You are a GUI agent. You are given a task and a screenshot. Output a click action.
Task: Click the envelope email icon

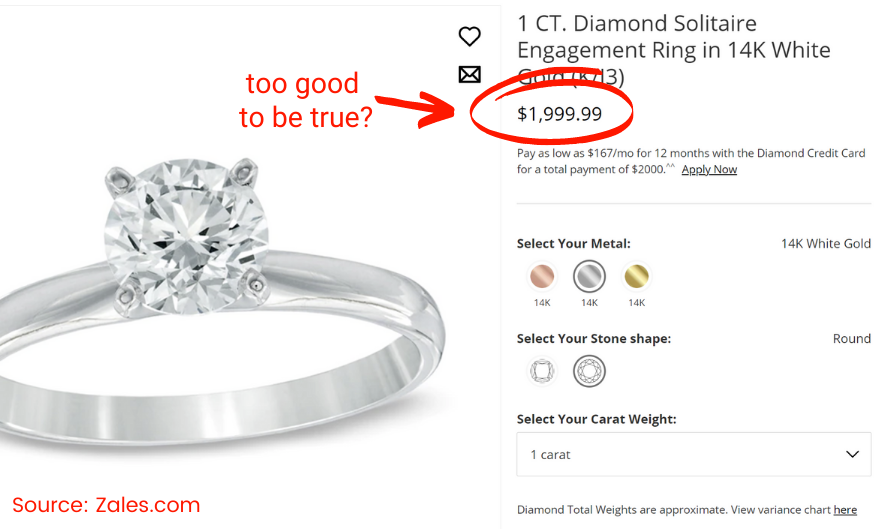pos(469,74)
